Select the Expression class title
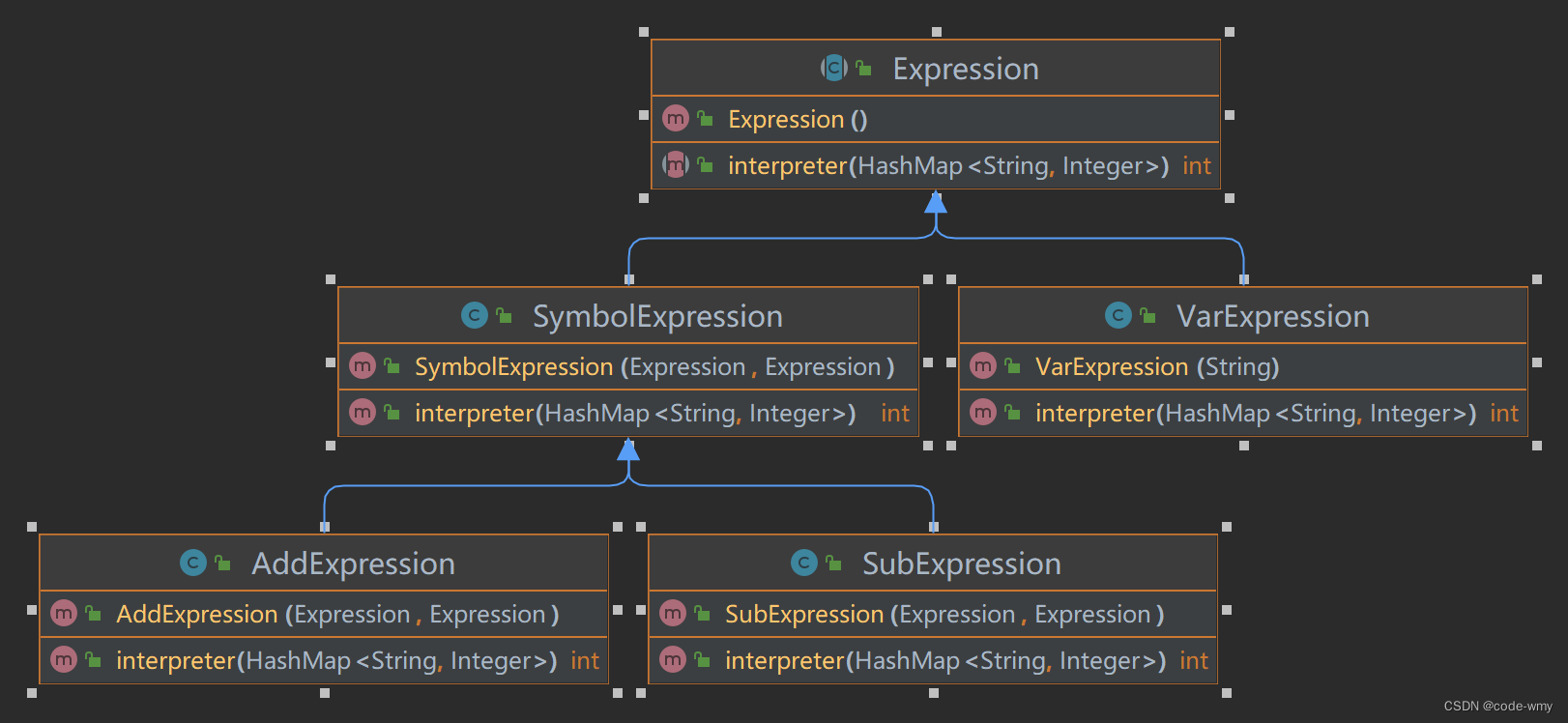This screenshot has height=723, width=1568. coord(966,70)
